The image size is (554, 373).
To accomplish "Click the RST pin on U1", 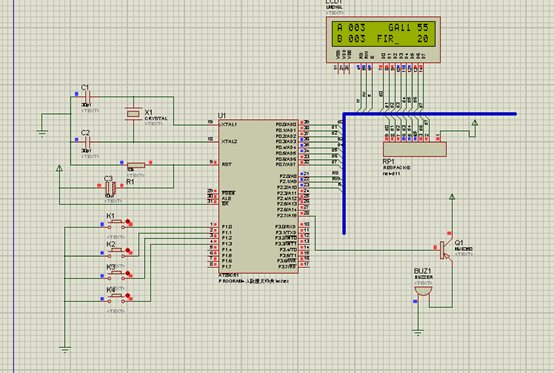I will coord(226,164).
